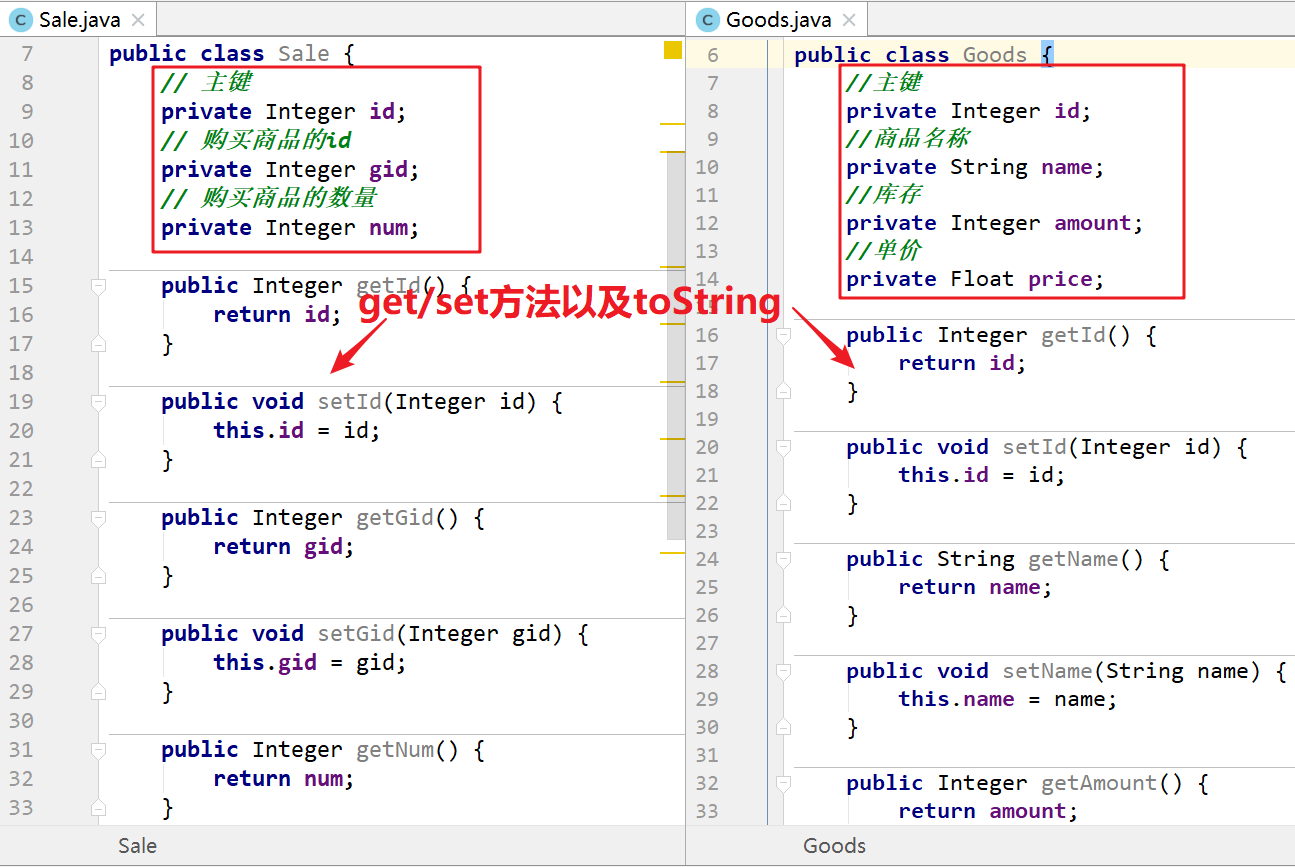
Task: Click fold end marker at Goods.java line 18
Action: pos(783,392)
